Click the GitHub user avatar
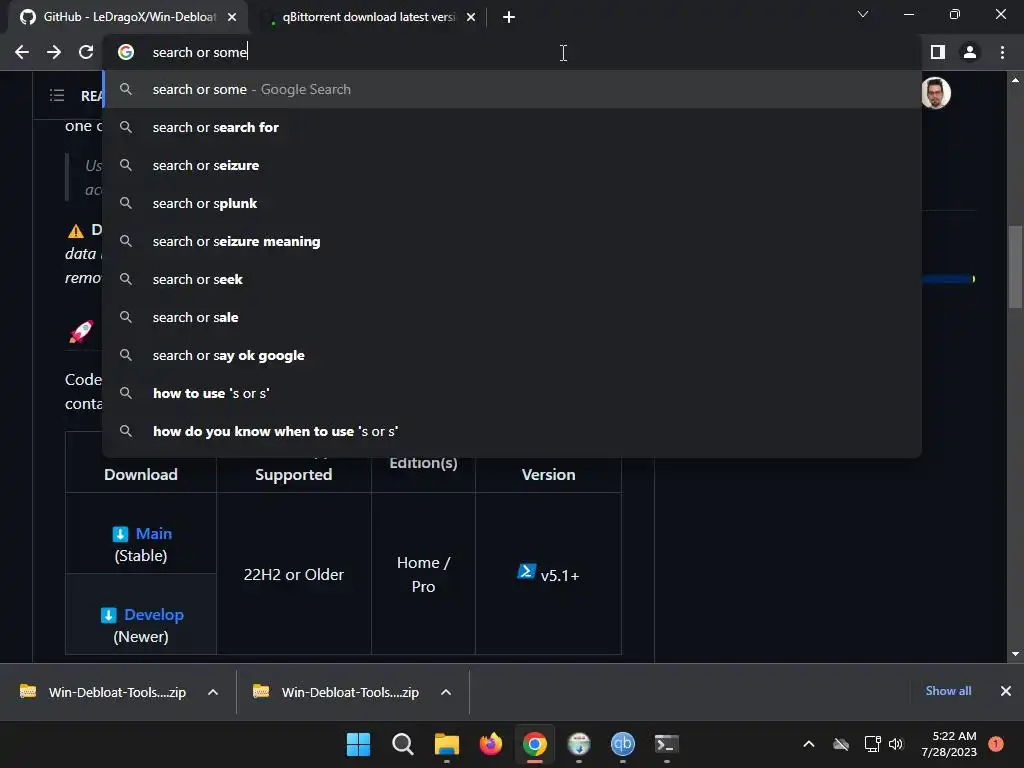The height and width of the screenshot is (768, 1024). [x=936, y=93]
